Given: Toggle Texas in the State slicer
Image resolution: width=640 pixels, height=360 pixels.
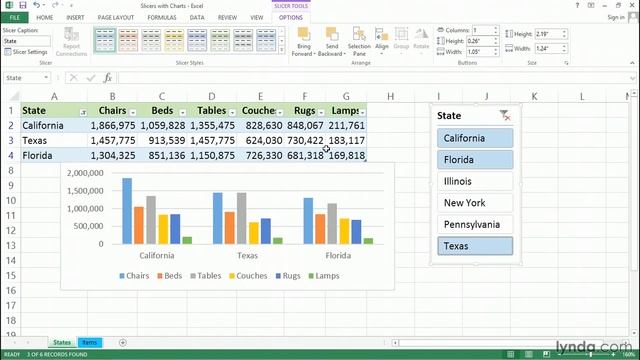Looking at the screenshot, I should click(x=475, y=246).
